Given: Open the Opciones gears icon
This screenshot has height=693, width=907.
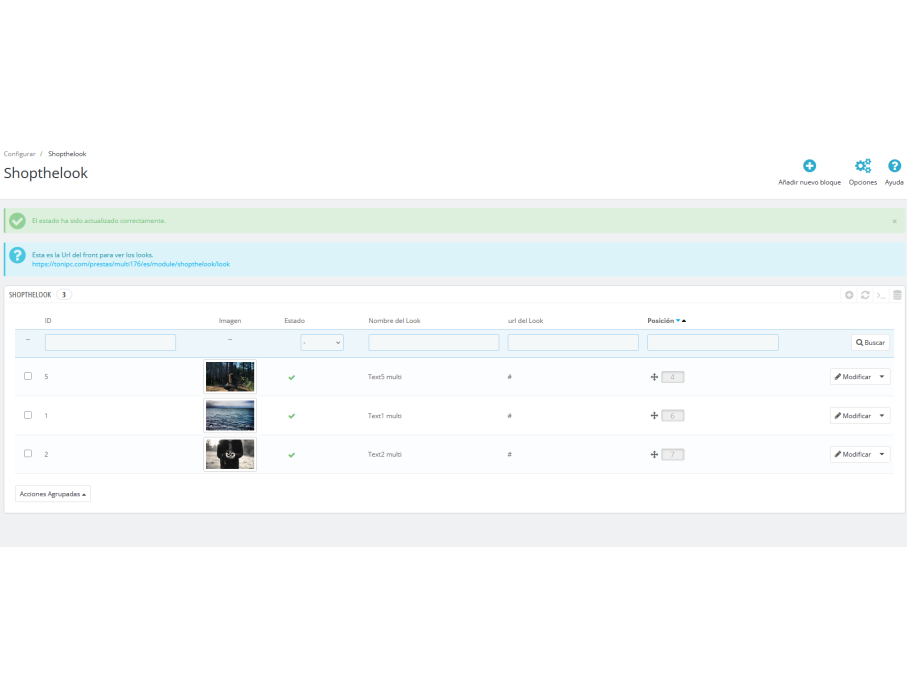Looking at the screenshot, I should 862,166.
